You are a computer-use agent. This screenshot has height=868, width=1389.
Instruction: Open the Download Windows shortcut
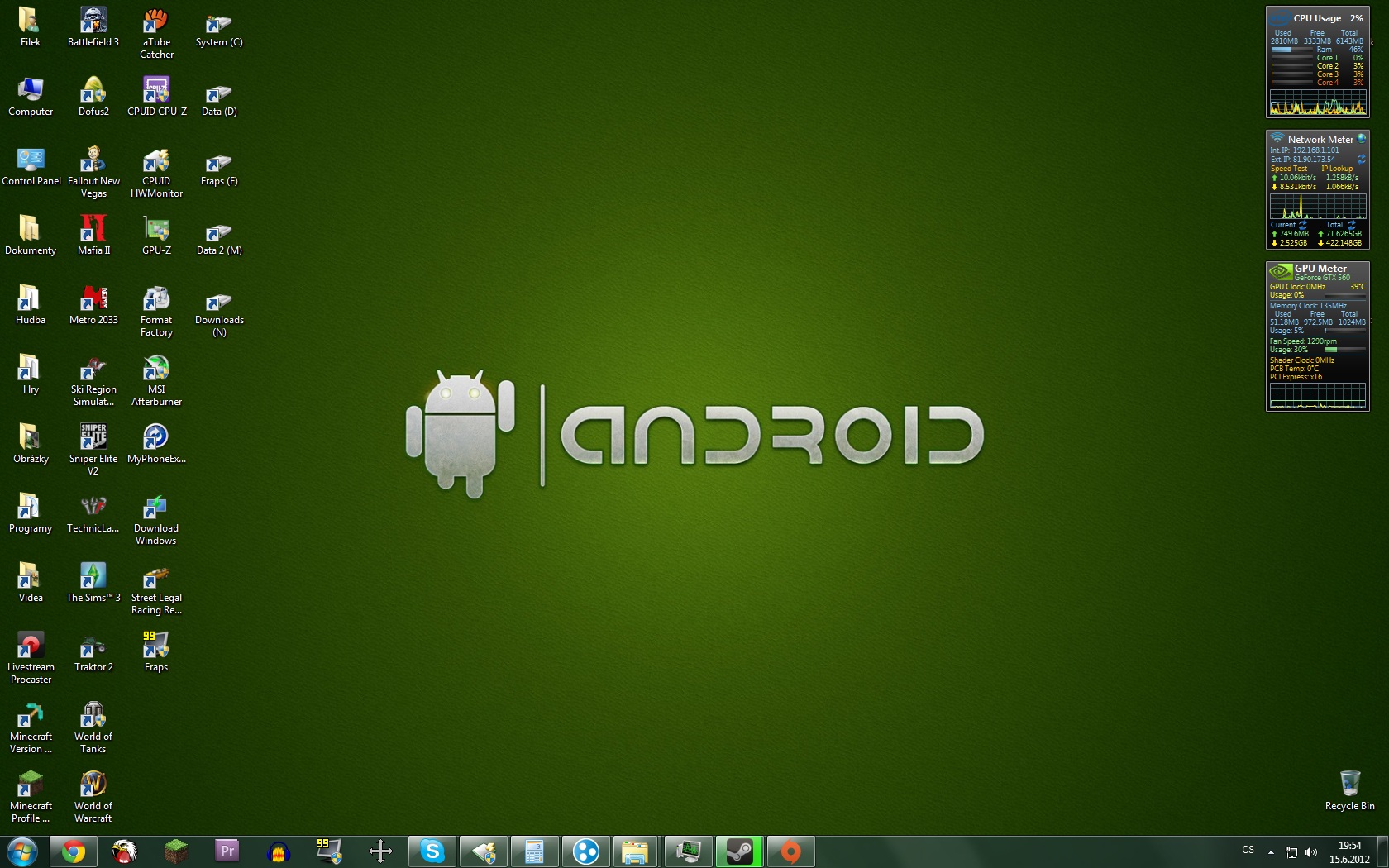point(156,519)
